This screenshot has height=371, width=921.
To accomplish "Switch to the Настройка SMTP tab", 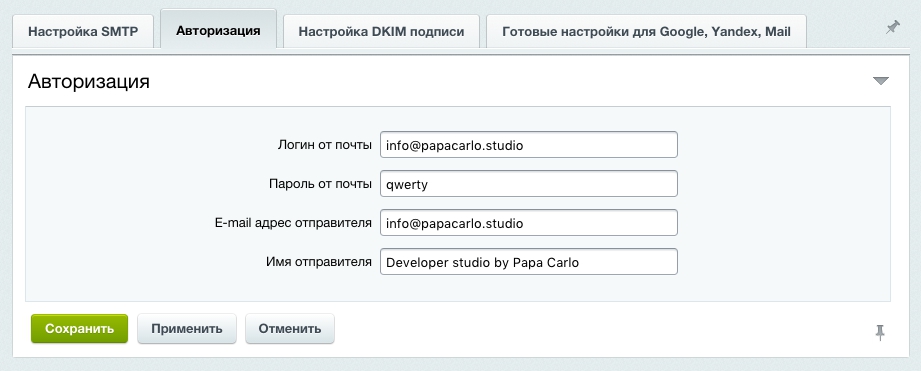I will [83, 32].
